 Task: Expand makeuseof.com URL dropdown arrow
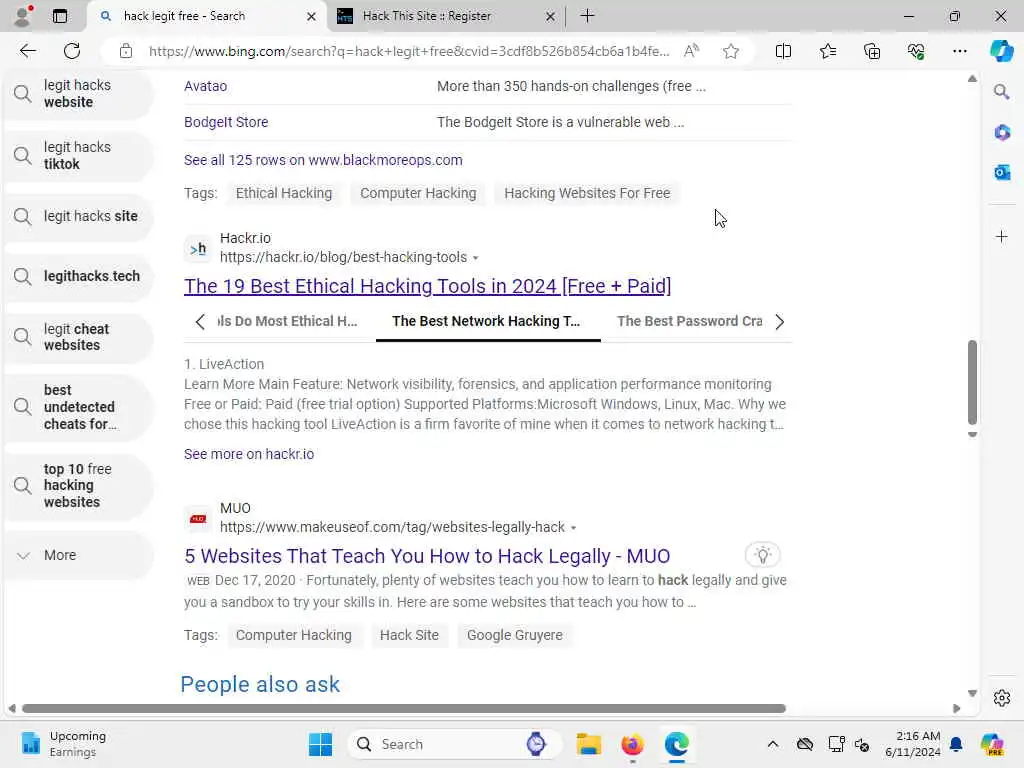pyautogui.click(x=573, y=528)
